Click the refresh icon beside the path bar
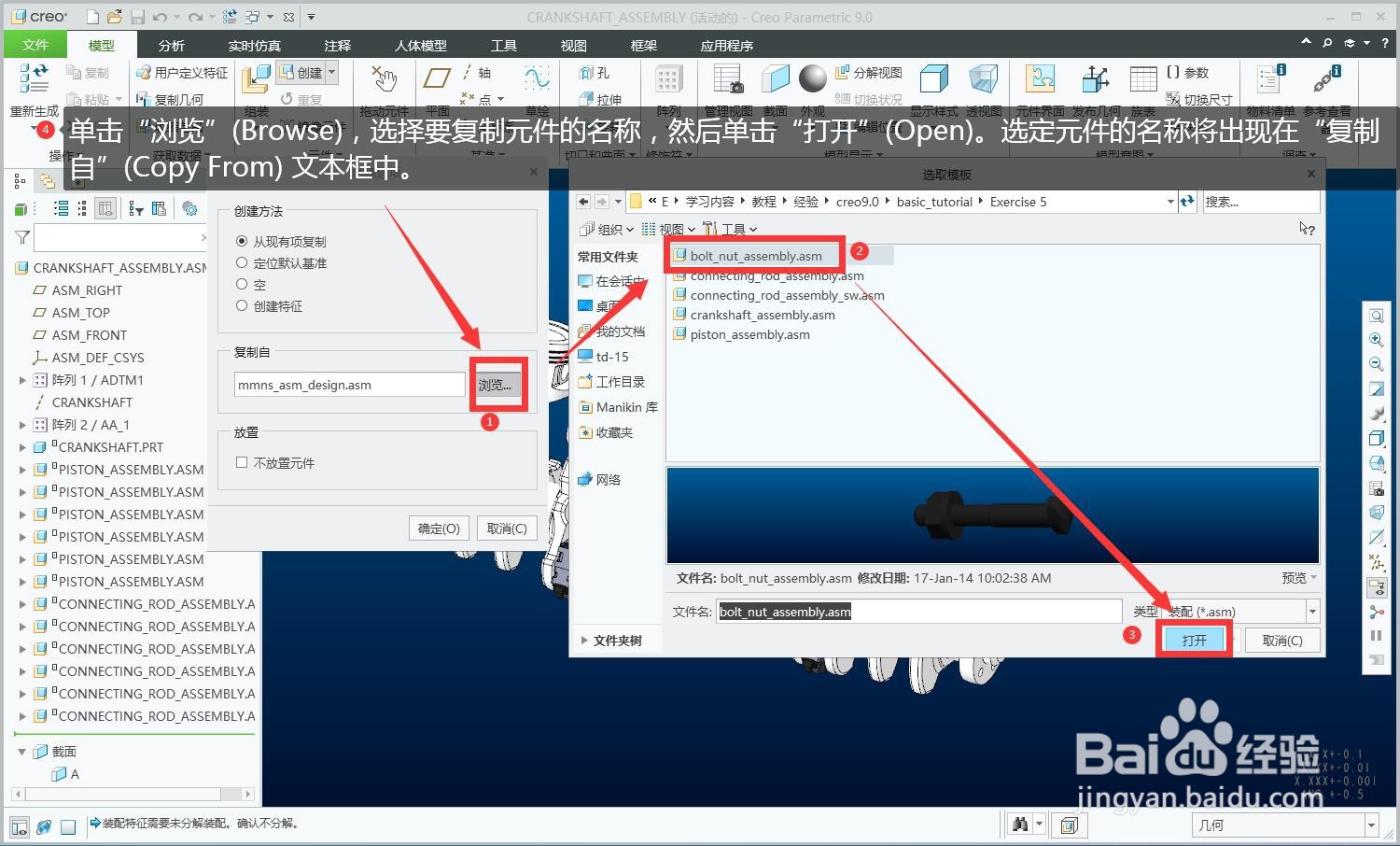The image size is (1400, 846). [x=1187, y=201]
